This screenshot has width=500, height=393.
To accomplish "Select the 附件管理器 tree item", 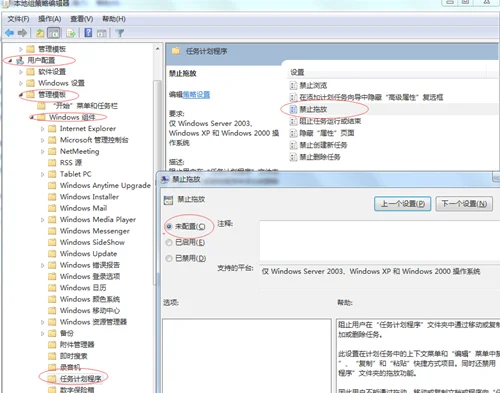I will (x=77, y=345).
